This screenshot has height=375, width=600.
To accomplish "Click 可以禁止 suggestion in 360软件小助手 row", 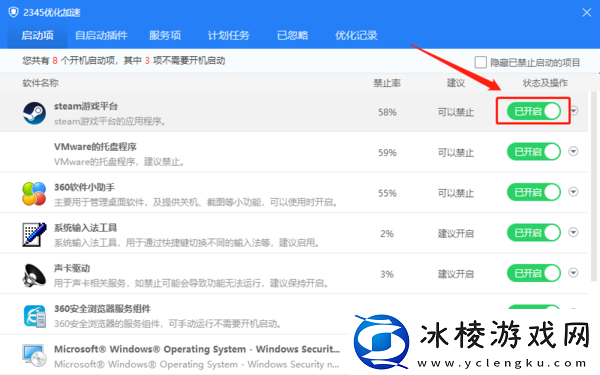I will 456,193.
